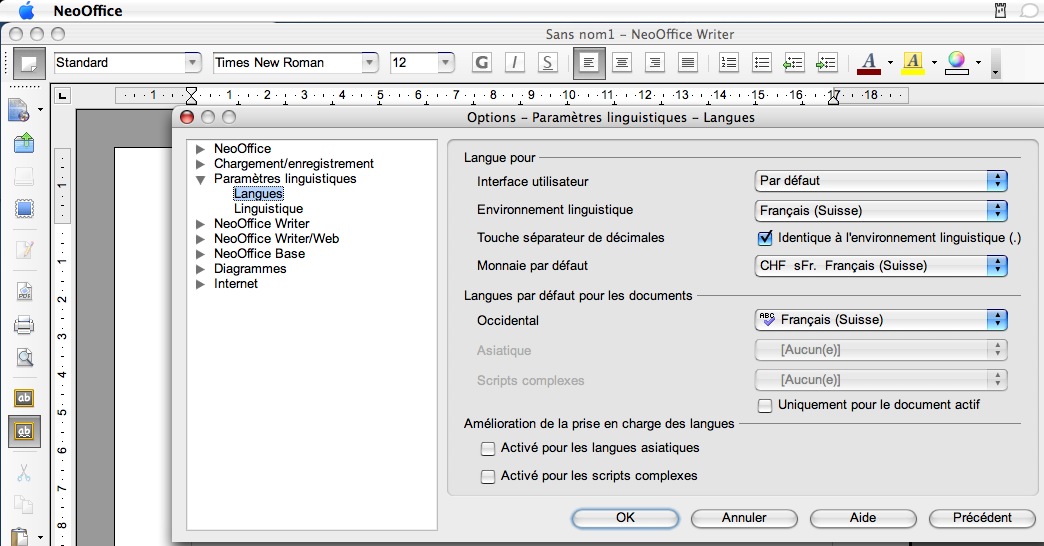Open the Styles and Formatting window
The image size is (1044, 546).
[29, 63]
